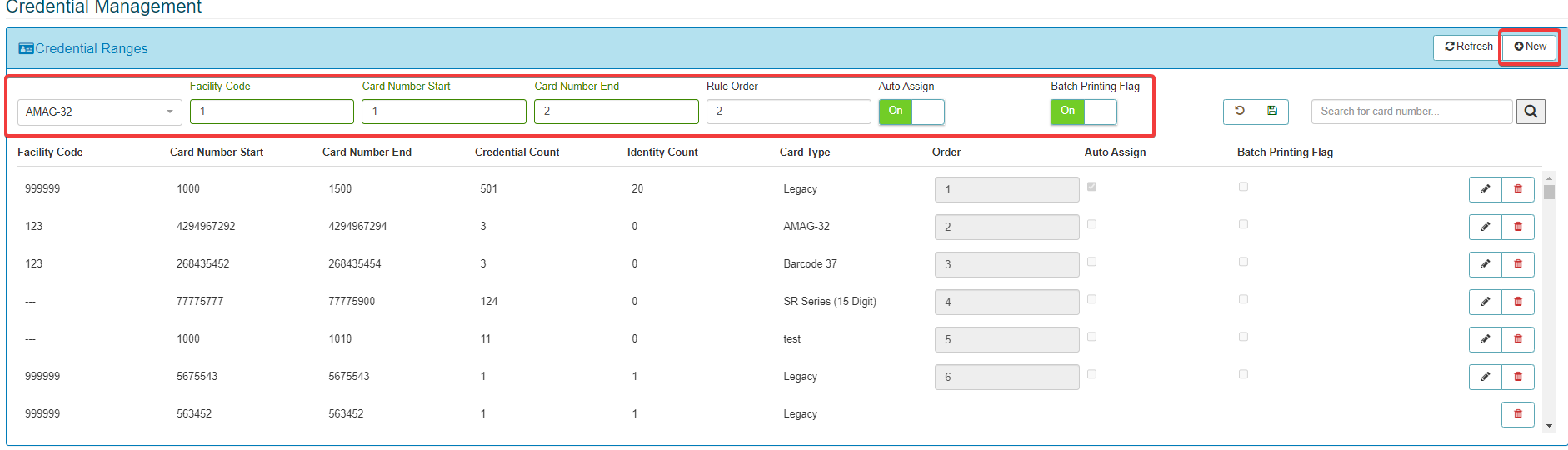The height and width of the screenshot is (450, 1568).
Task: Delete the row with card number 5675543
Action: (1518, 377)
